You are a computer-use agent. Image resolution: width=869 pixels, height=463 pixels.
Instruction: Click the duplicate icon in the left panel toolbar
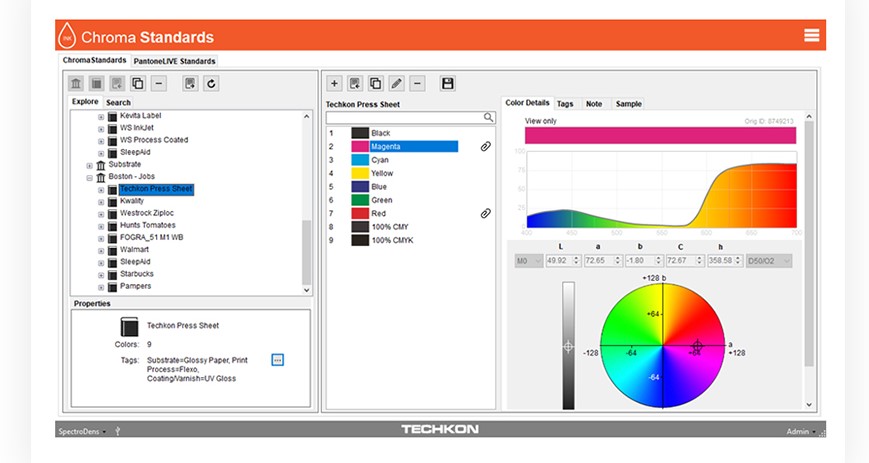tap(137, 84)
